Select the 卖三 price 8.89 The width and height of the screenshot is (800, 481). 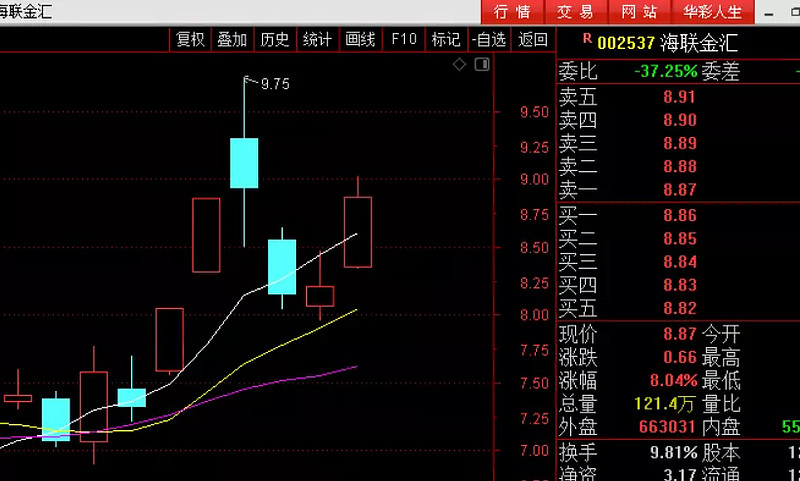[x=680, y=143]
